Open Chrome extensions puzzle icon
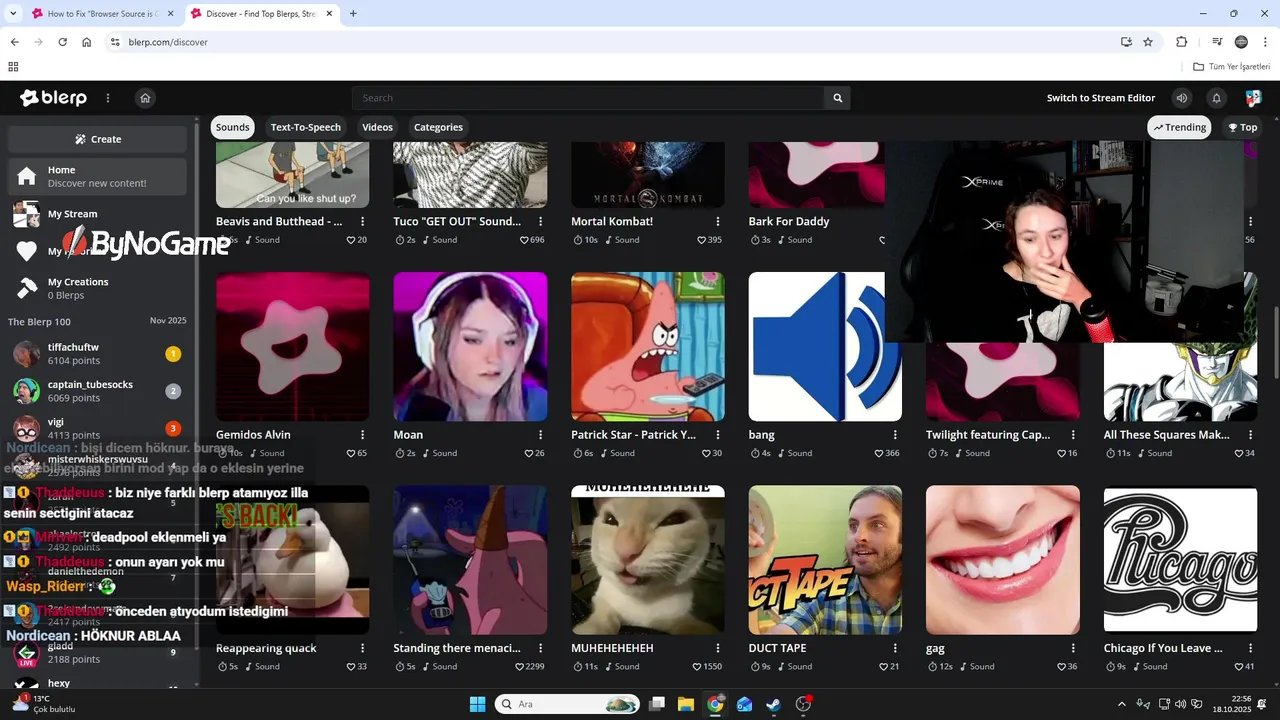 (1182, 42)
